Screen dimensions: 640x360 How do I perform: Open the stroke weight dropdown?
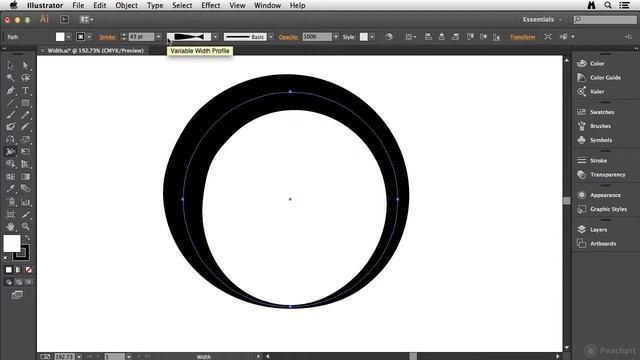point(158,37)
